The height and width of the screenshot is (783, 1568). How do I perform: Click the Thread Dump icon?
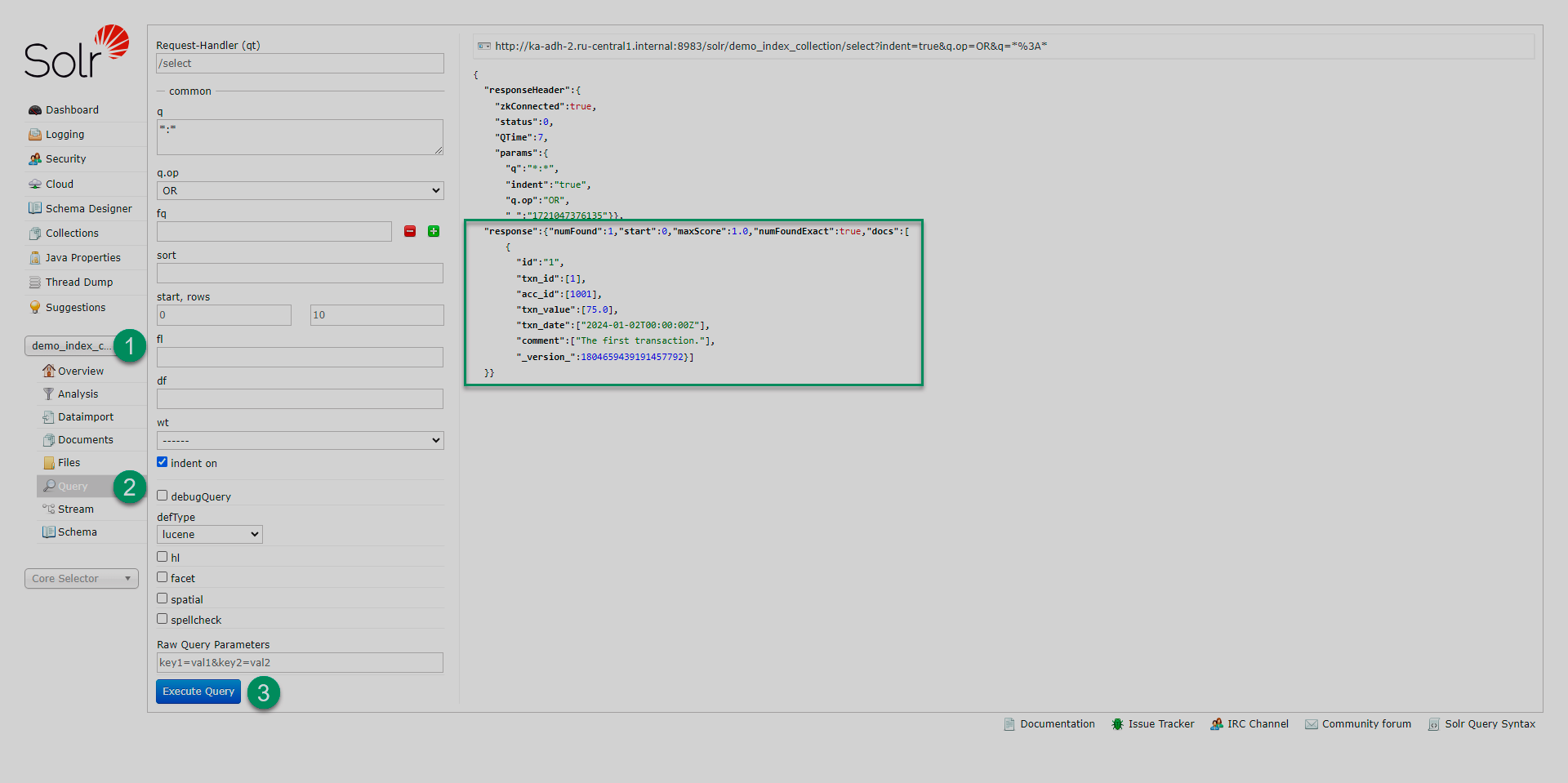coord(35,283)
